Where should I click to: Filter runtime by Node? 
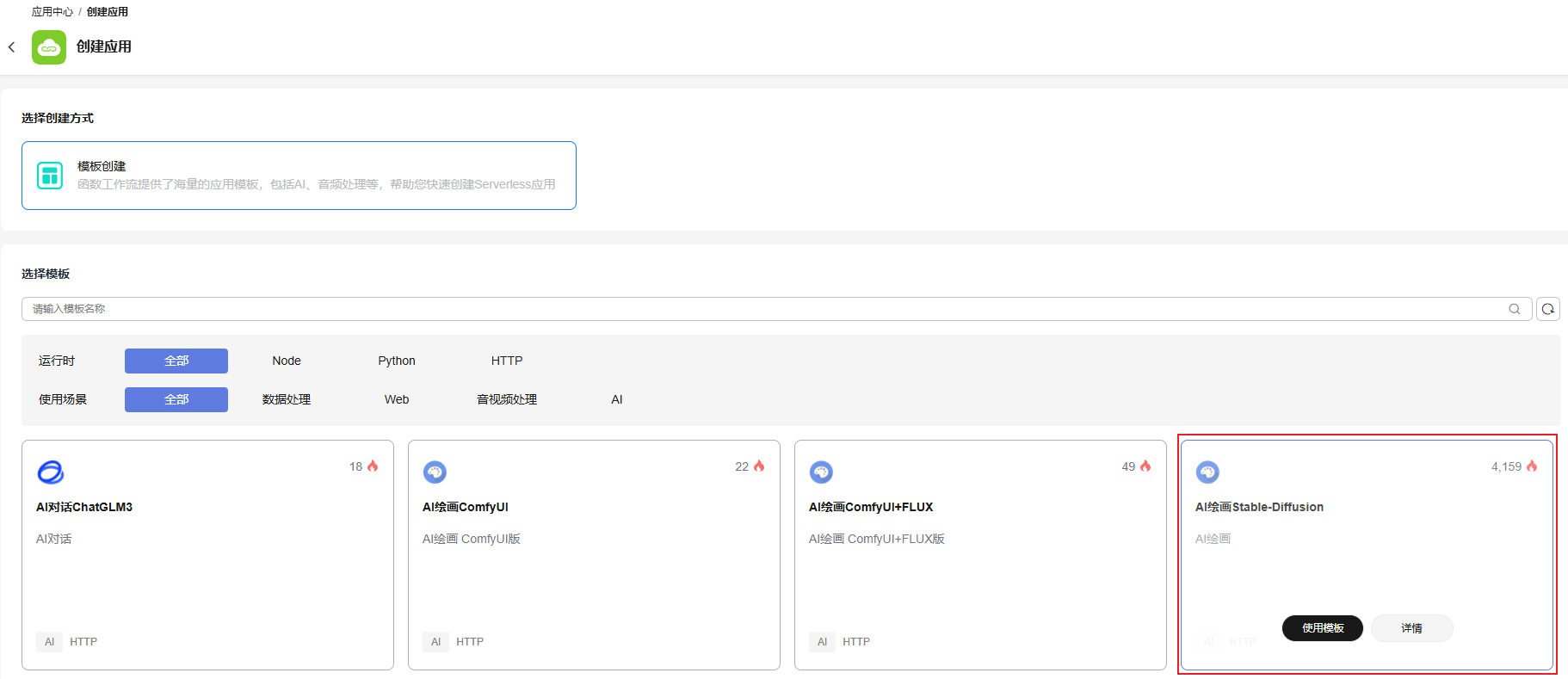(x=287, y=361)
